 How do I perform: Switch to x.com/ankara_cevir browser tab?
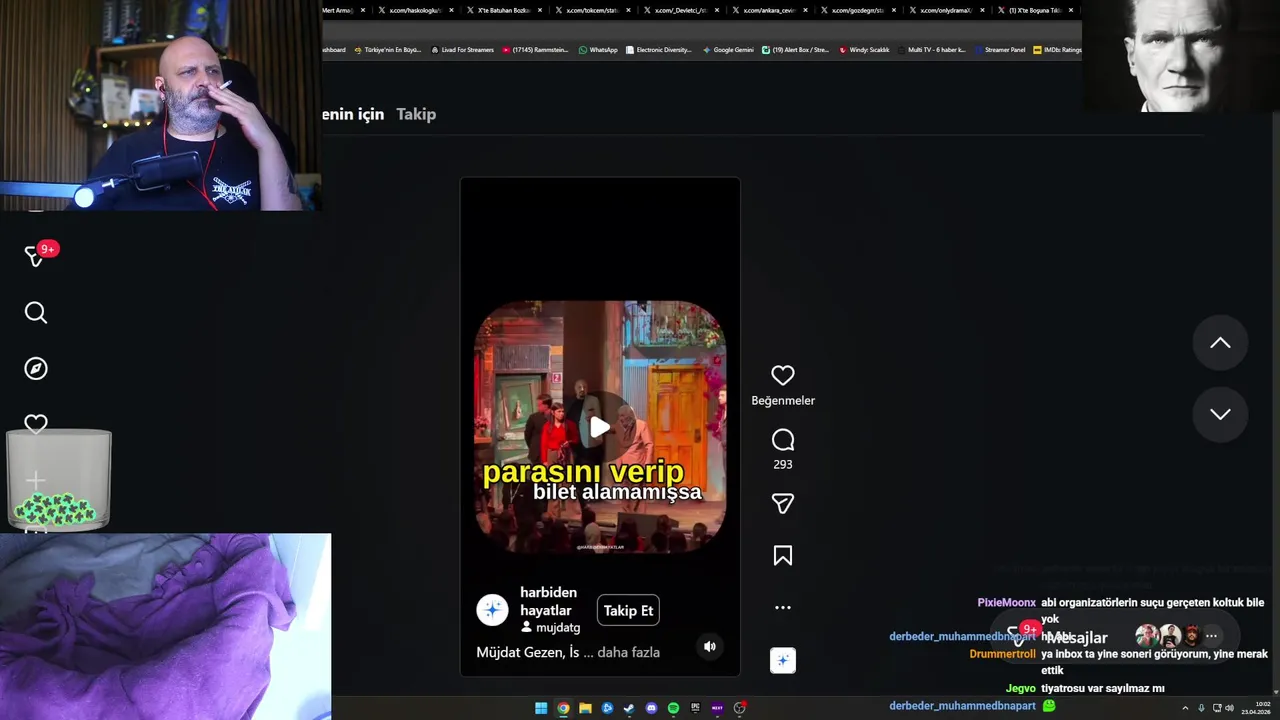pos(768,10)
